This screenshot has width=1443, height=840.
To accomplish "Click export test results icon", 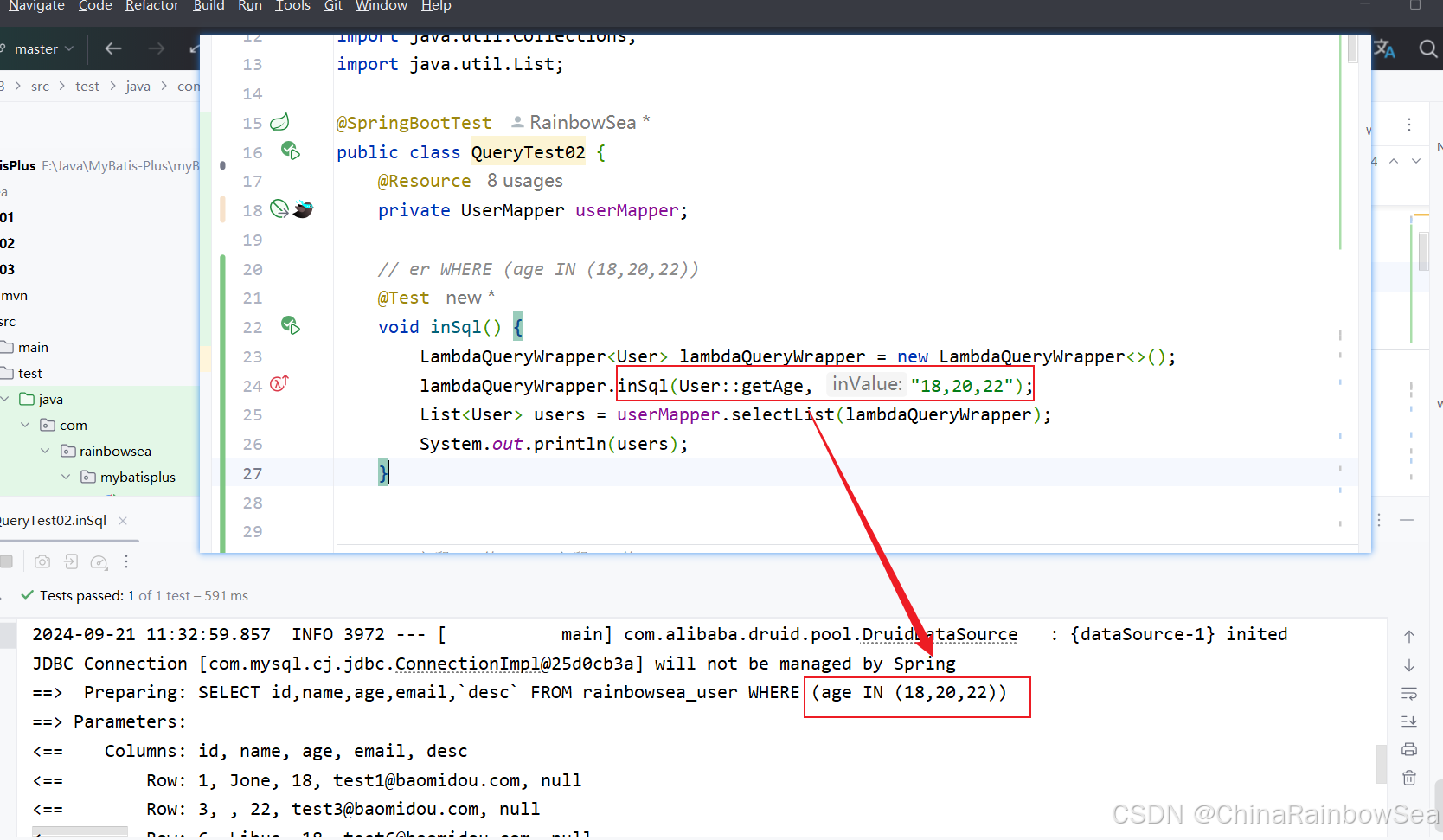I will 71,561.
